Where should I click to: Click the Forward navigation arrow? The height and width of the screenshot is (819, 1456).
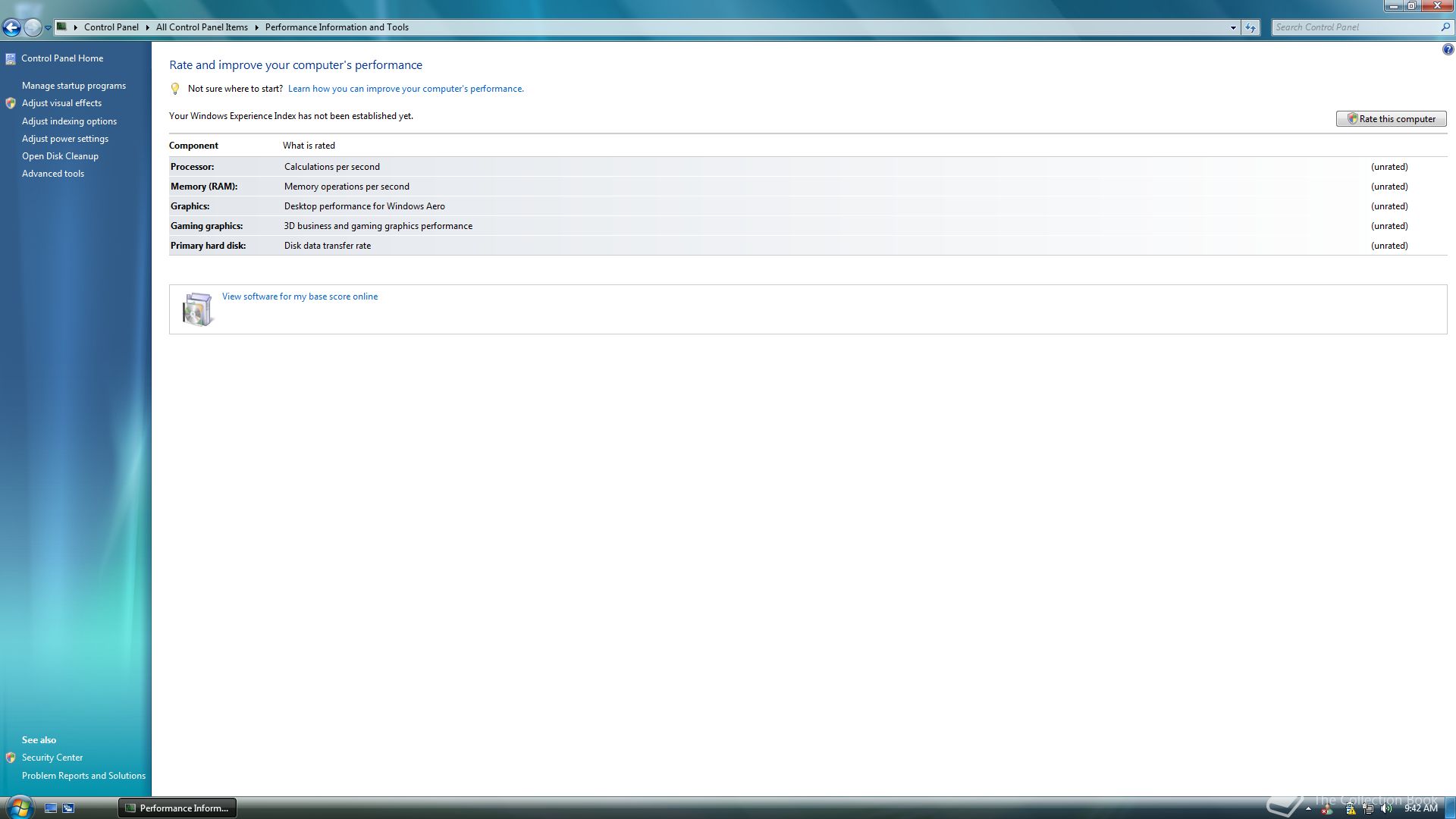click(33, 27)
